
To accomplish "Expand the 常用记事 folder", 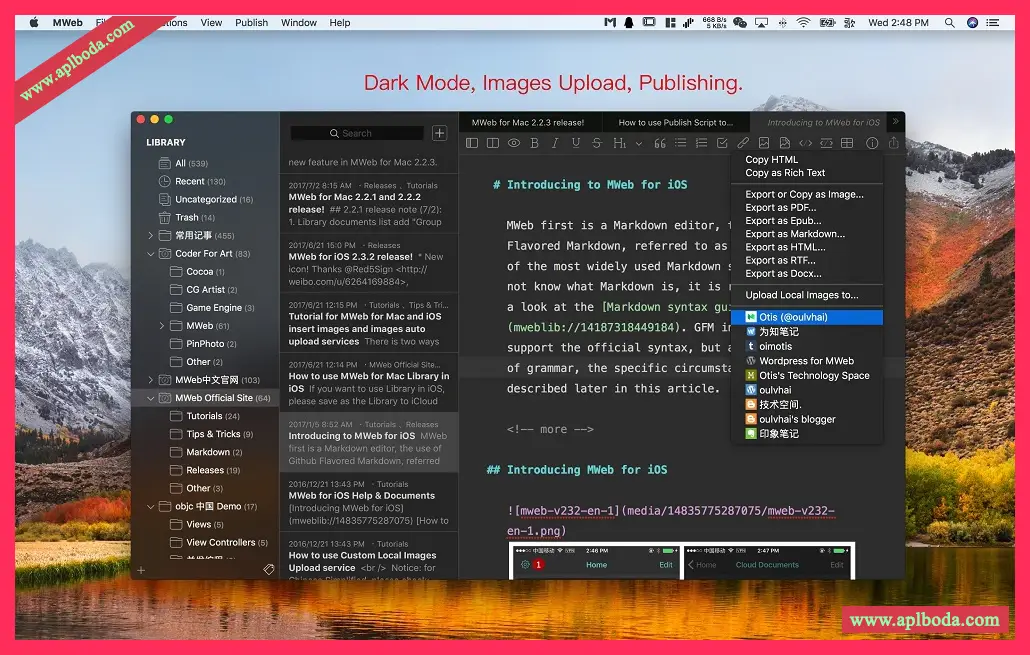I will (x=151, y=236).
